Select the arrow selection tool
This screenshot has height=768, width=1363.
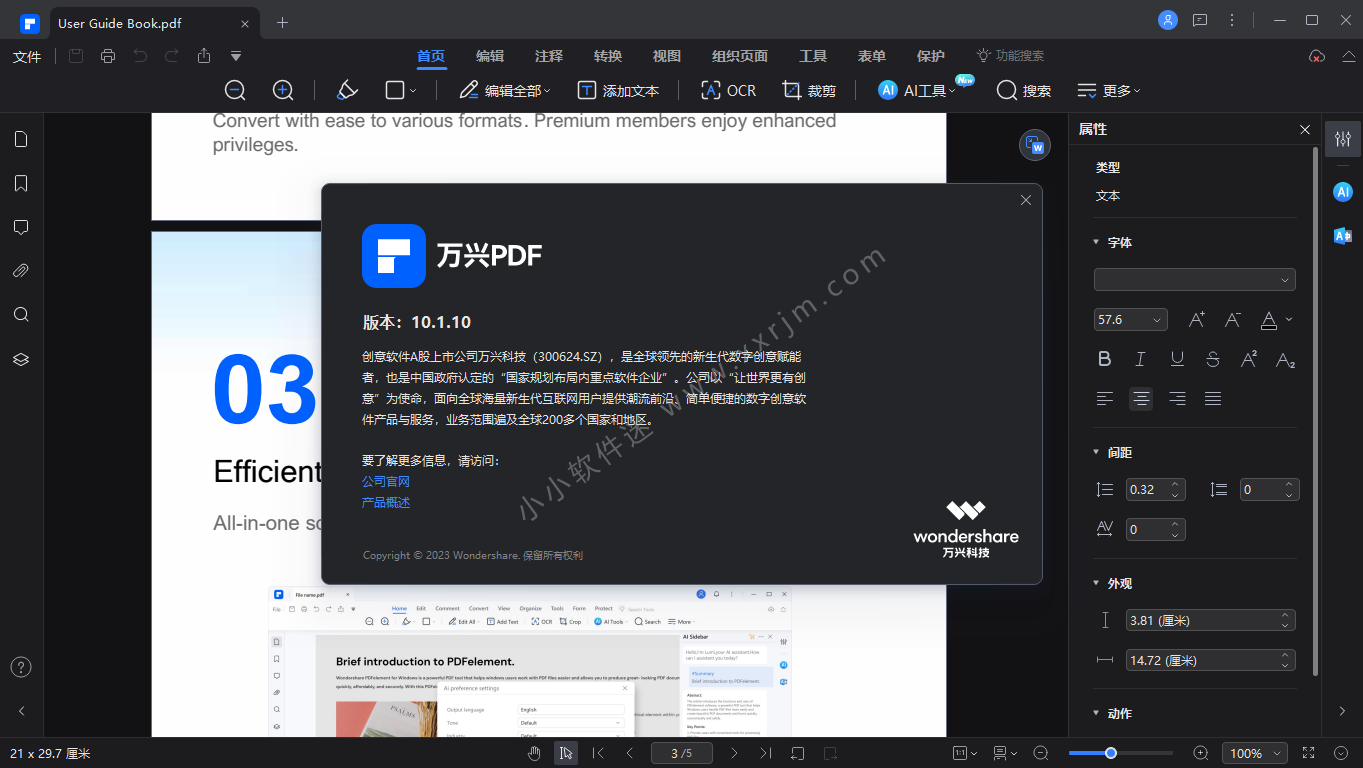566,753
